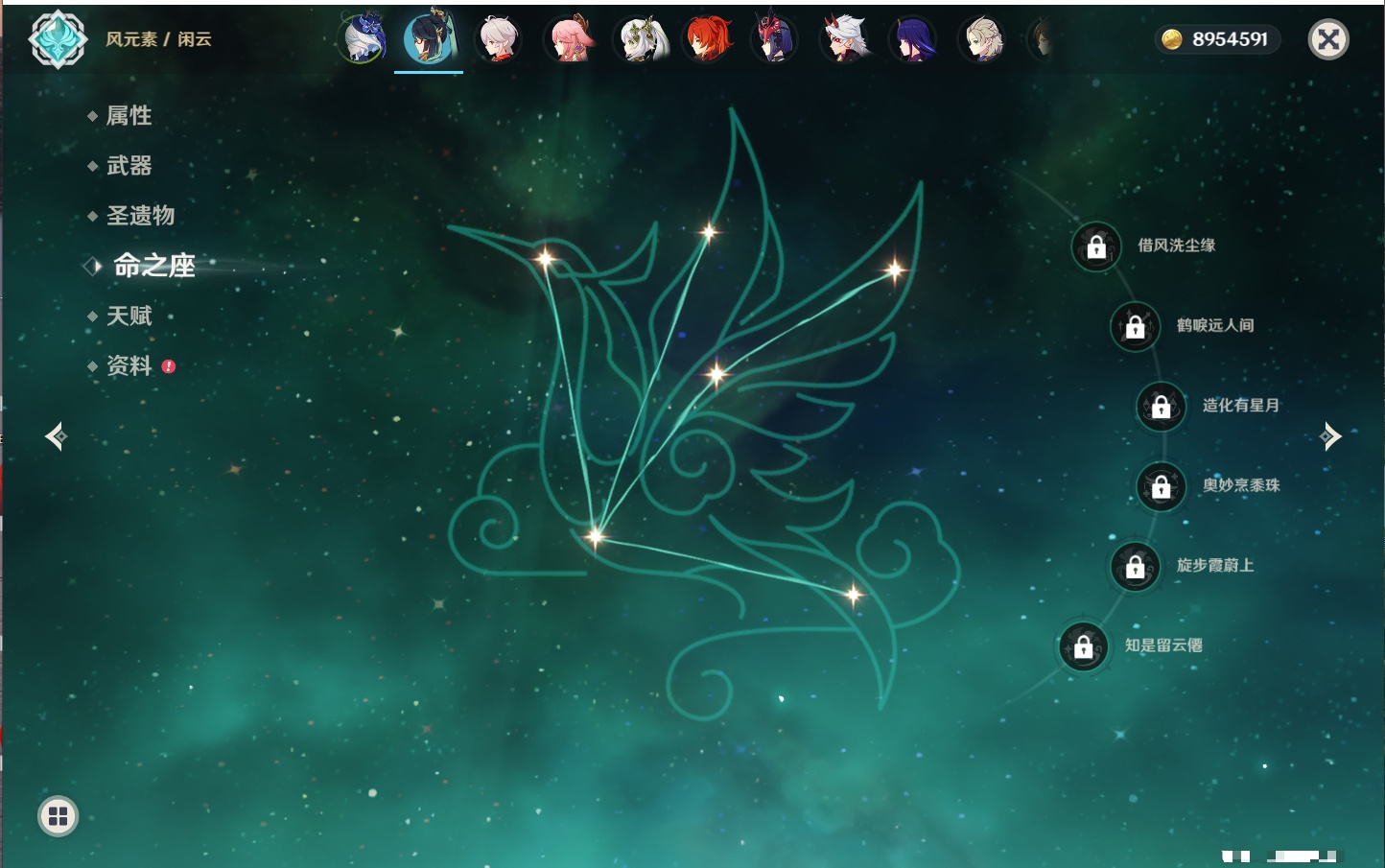
Task: Choose Itto's avatar with red horns
Action: pyautogui.click(x=845, y=39)
